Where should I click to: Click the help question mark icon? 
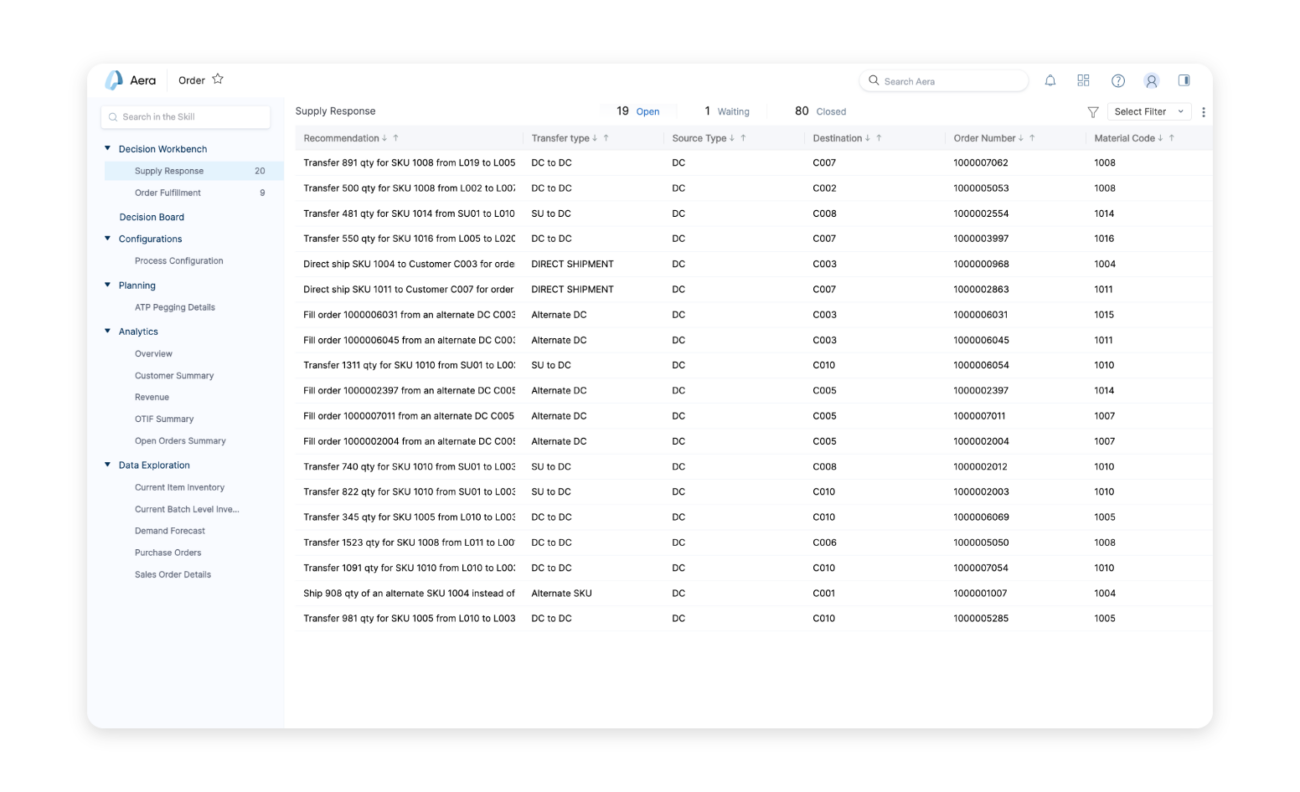point(1116,80)
